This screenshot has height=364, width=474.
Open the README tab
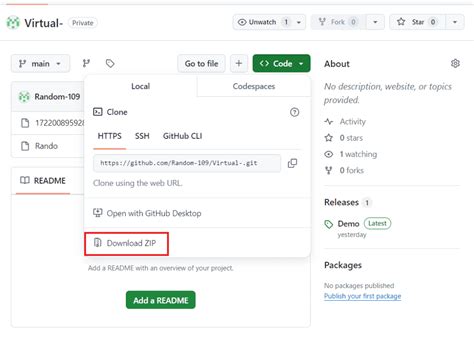[x=43, y=181]
